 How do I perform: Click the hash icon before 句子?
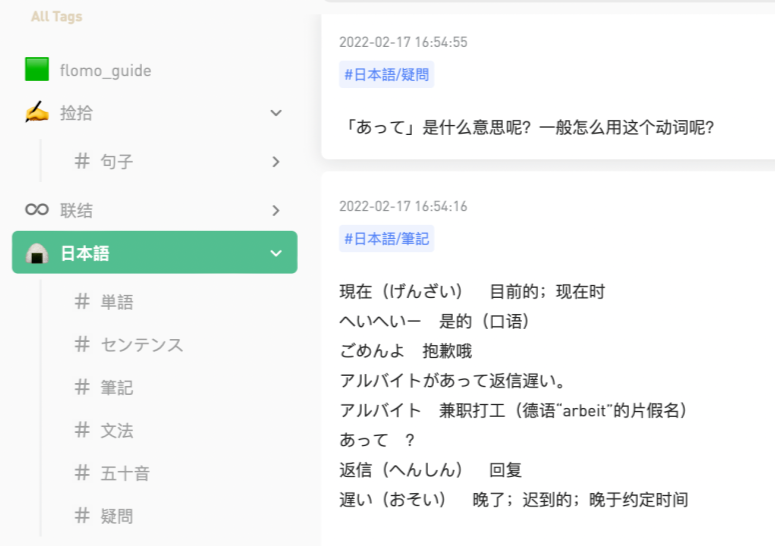pos(82,161)
